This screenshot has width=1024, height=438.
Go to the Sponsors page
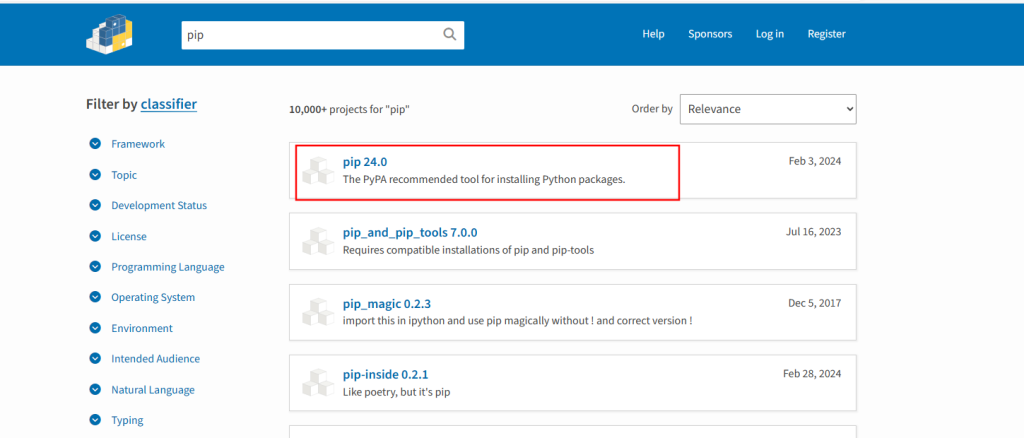pos(710,34)
